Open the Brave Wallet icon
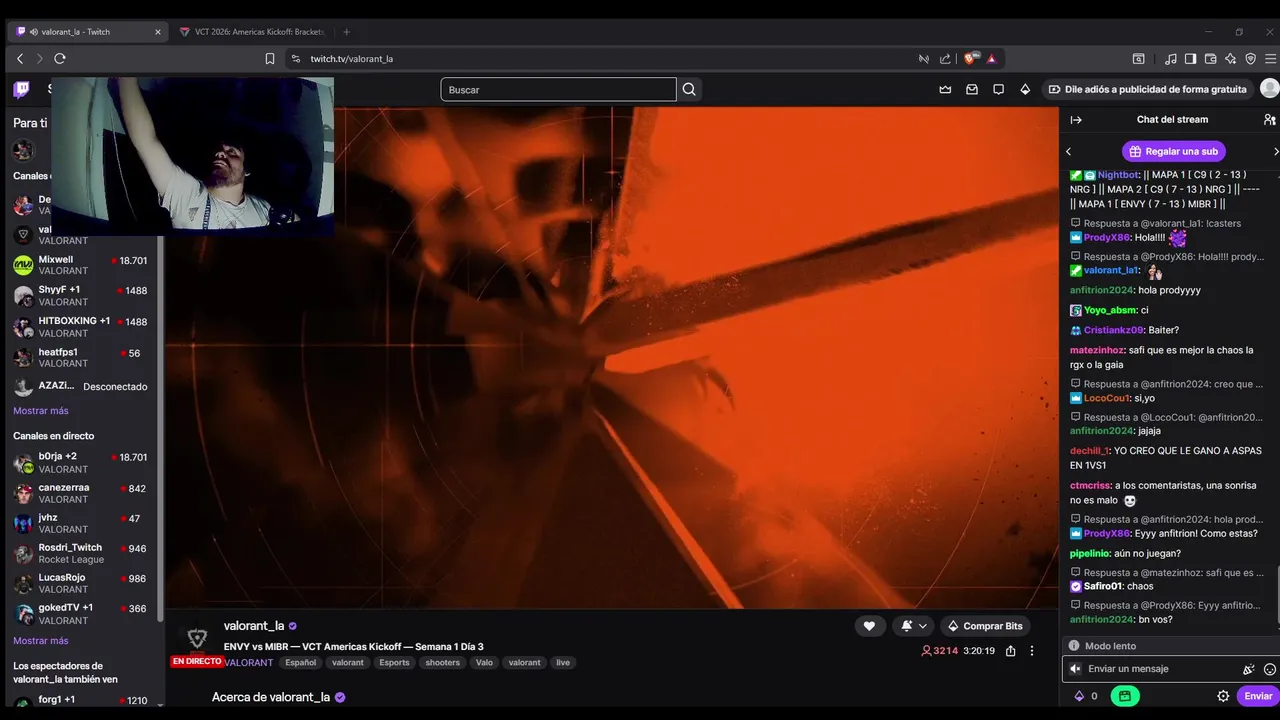The image size is (1280, 720). click(x=1210, y=59)
